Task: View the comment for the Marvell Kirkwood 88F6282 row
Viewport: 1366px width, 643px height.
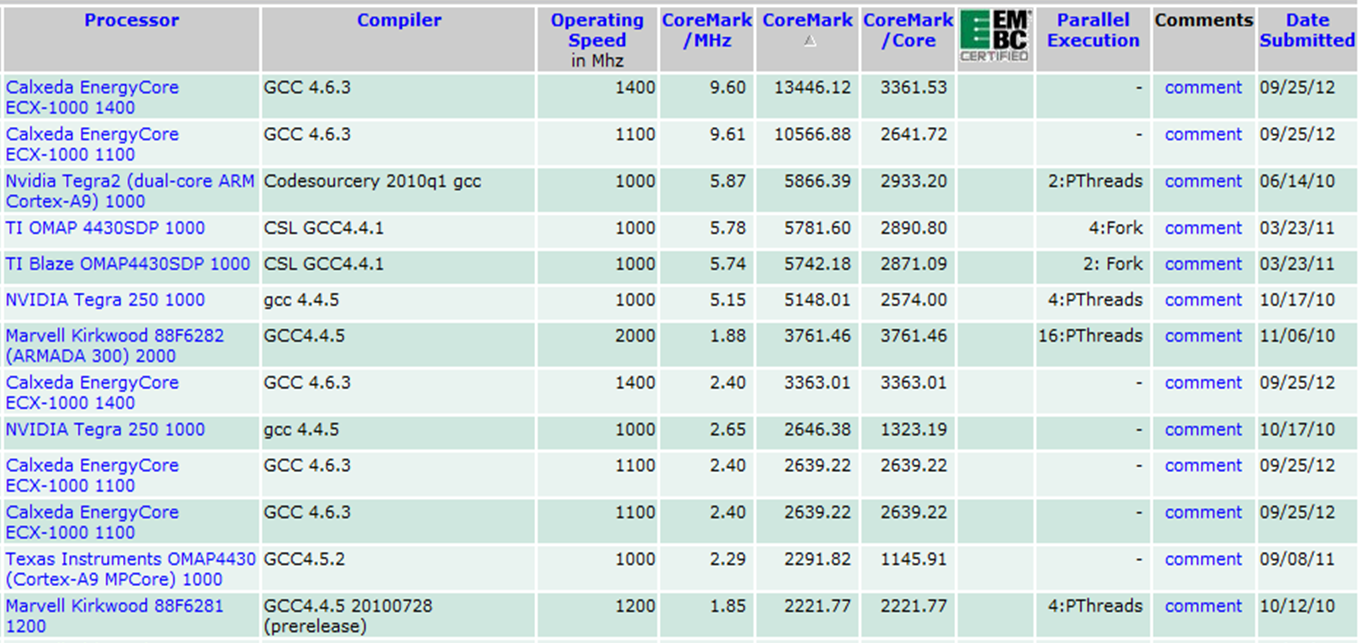Action: click(1203, 336)
